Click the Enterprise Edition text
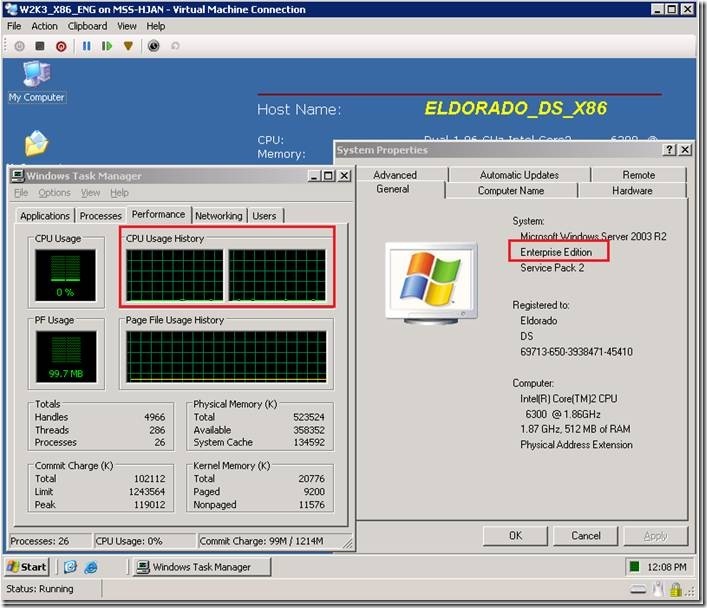 pyautogui.click(x=556, y=252)
